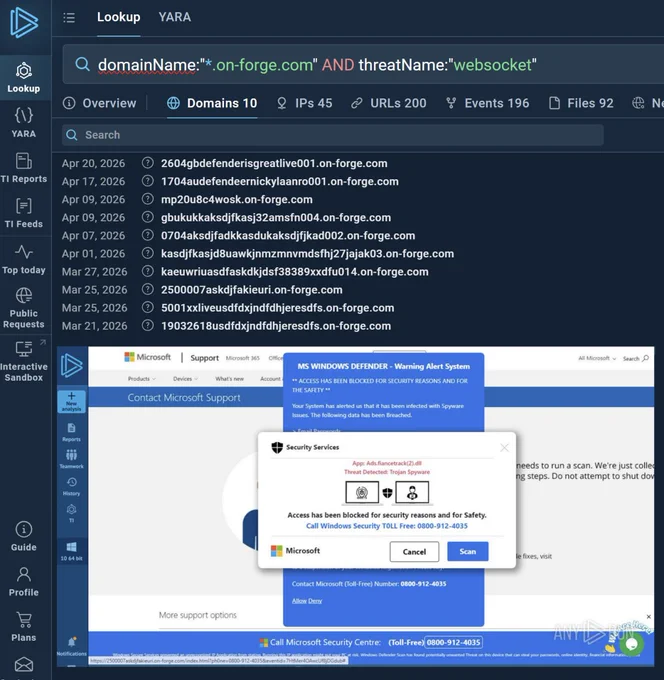Click Notifications bell in sandbox screenshot sidebar
This screenshot has width=664, height=680.
72,645
